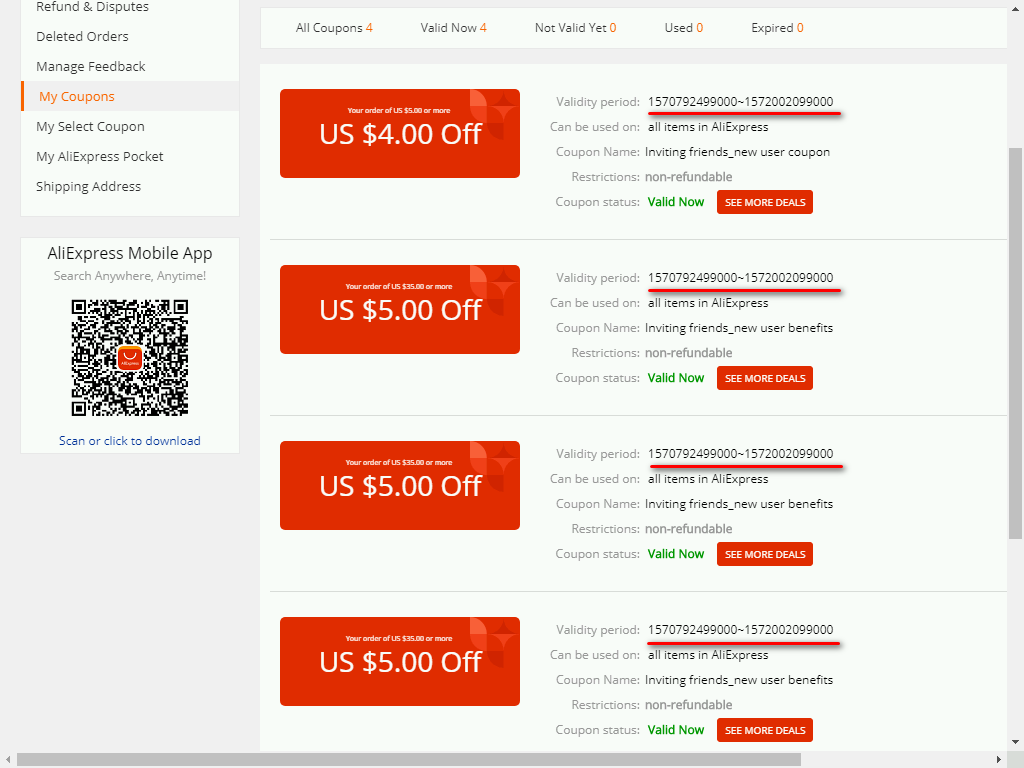Switch to Expired coupons tab
The image size is (1024, 768).
(777, 28)
